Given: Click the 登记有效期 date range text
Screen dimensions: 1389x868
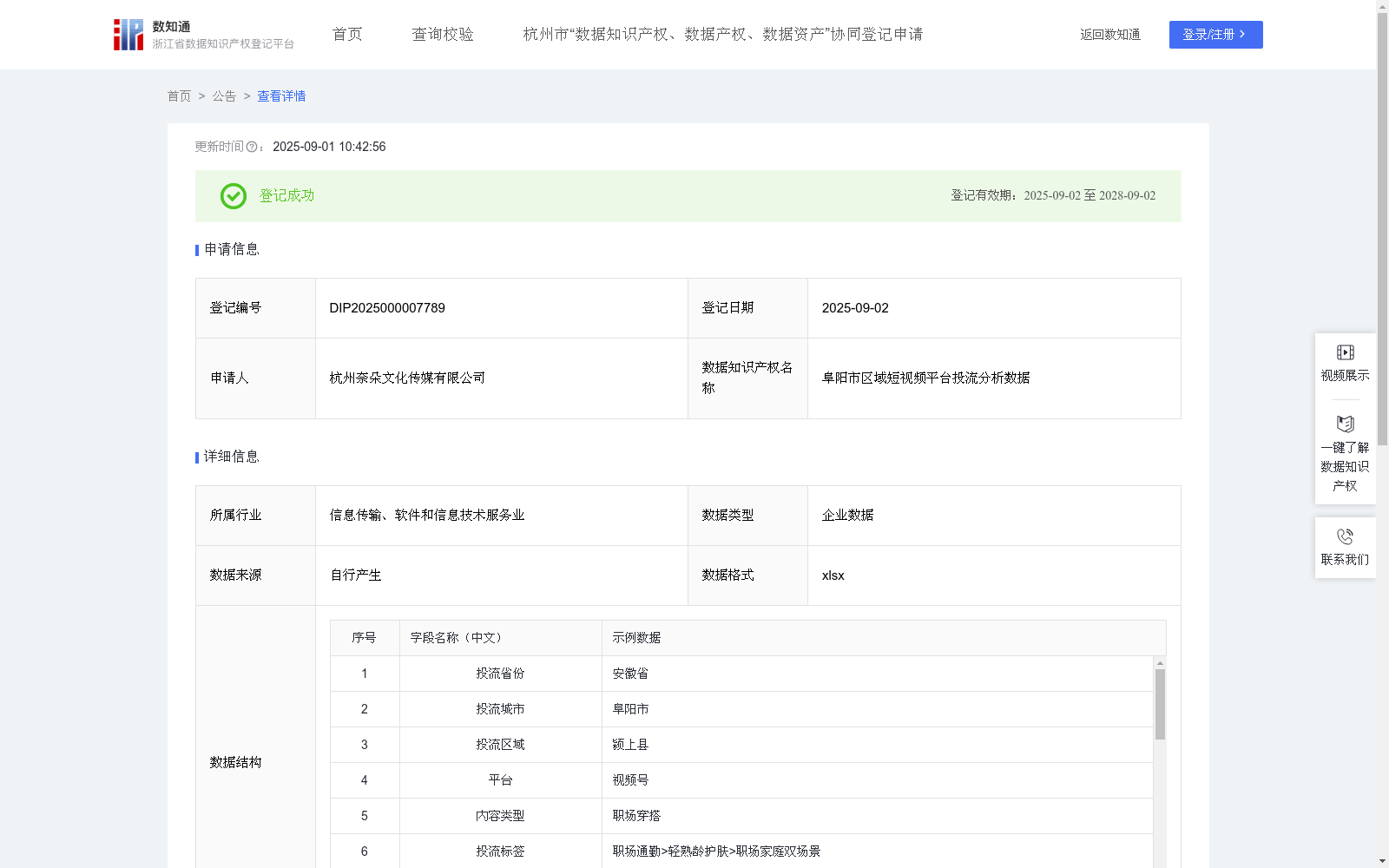Looking at the screenshot, I should click(1053, 196).
